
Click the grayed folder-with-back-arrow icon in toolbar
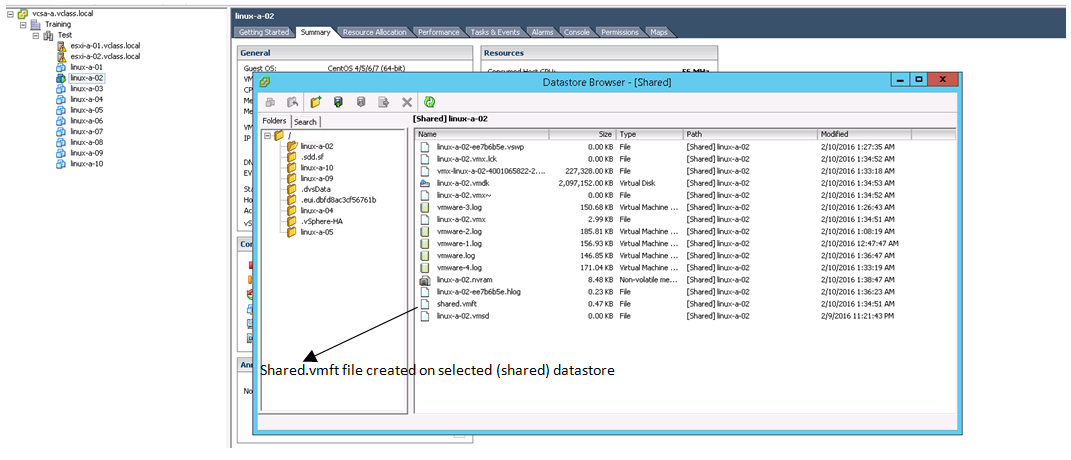click(292, 102)
